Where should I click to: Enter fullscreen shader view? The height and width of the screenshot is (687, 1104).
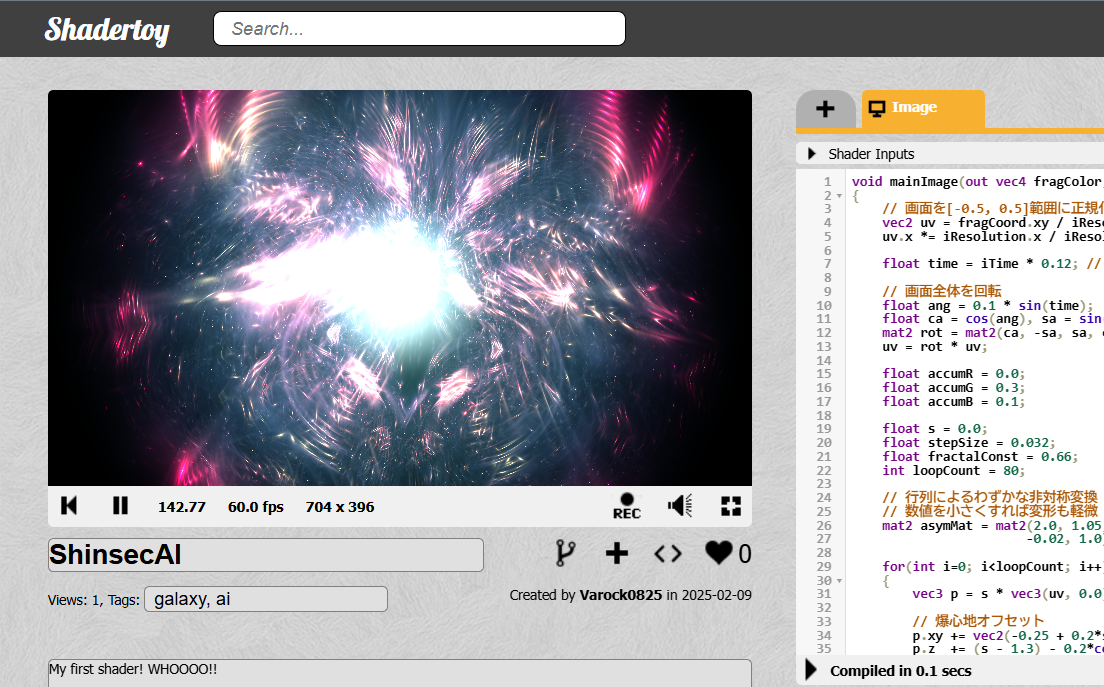tap(731, 506)
